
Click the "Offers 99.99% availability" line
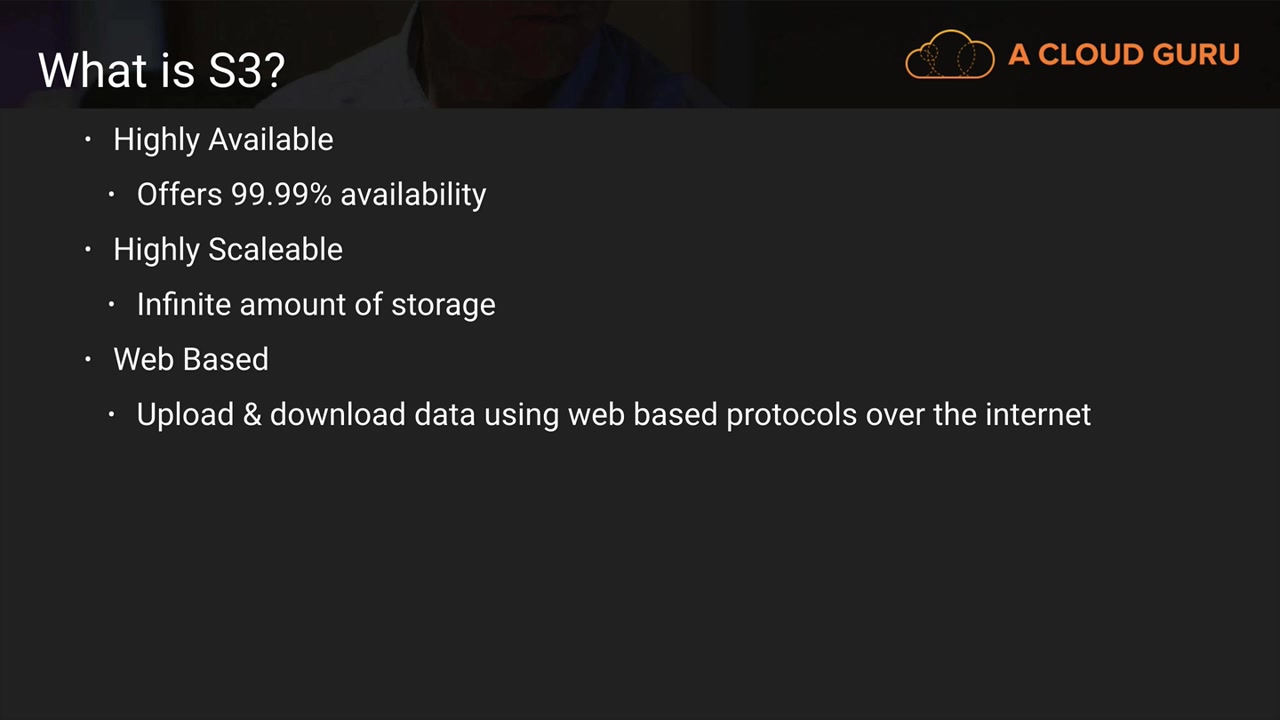click(x=311, y=195)
